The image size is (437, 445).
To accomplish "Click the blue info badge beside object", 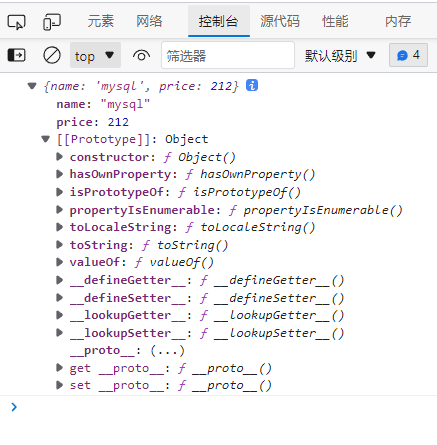I will tap(252, 85).
